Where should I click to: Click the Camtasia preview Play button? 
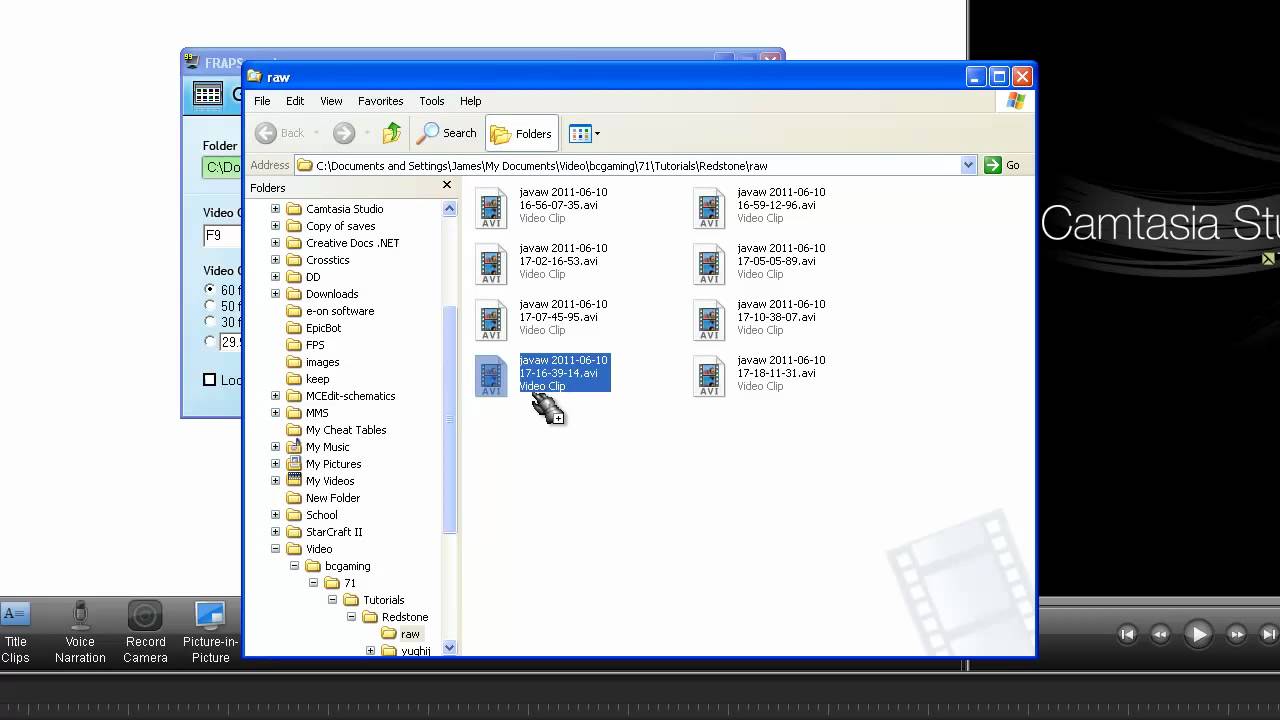click(1198, 634)
